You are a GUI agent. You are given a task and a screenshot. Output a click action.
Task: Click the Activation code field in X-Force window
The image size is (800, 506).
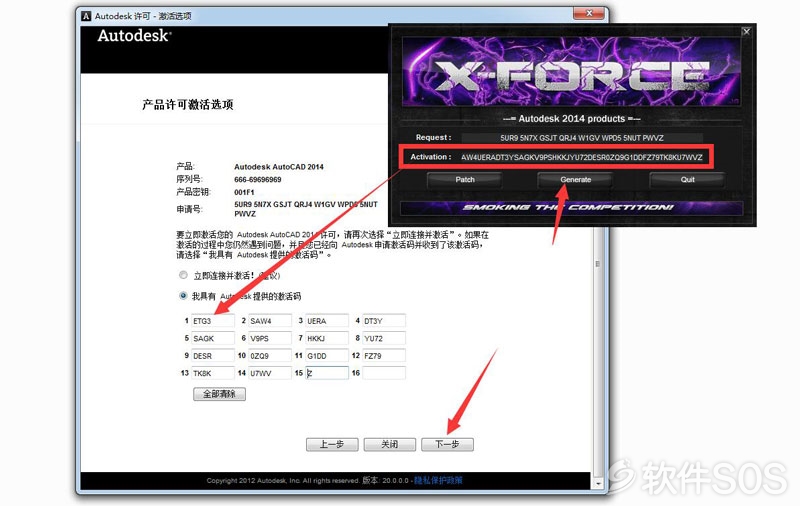(582, 157)
